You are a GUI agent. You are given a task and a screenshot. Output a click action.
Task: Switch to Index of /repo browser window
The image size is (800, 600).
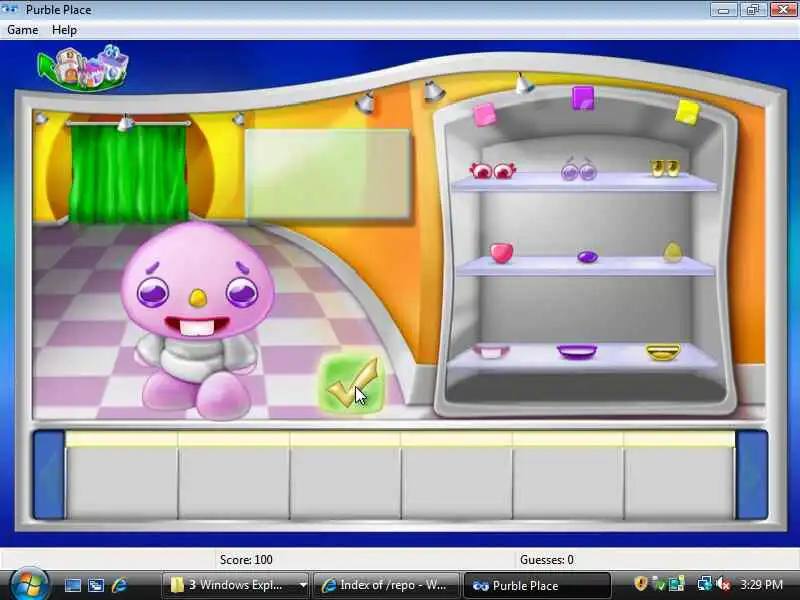pyautogui.click(x=386, y=585)
